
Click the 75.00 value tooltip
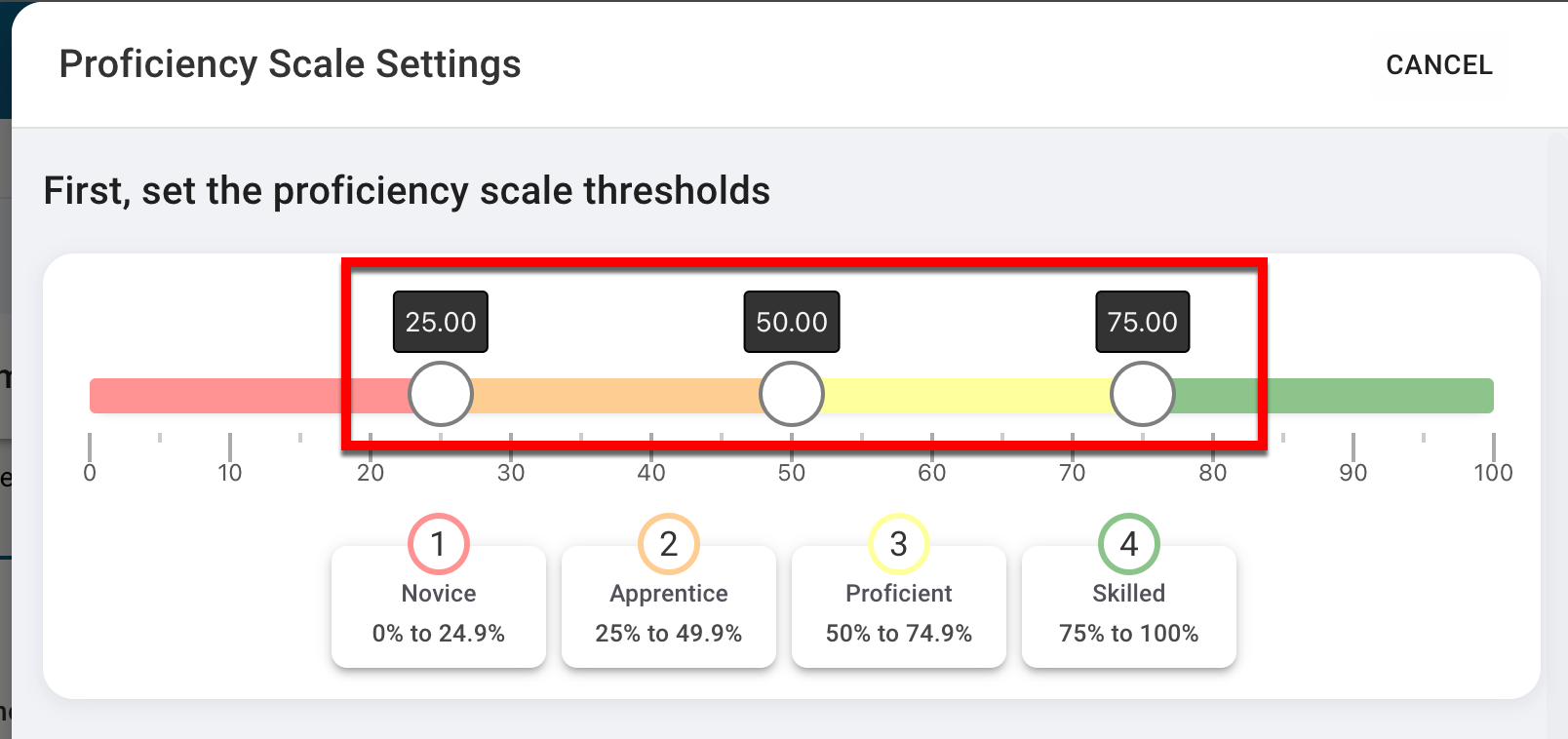pos(1143,322)
